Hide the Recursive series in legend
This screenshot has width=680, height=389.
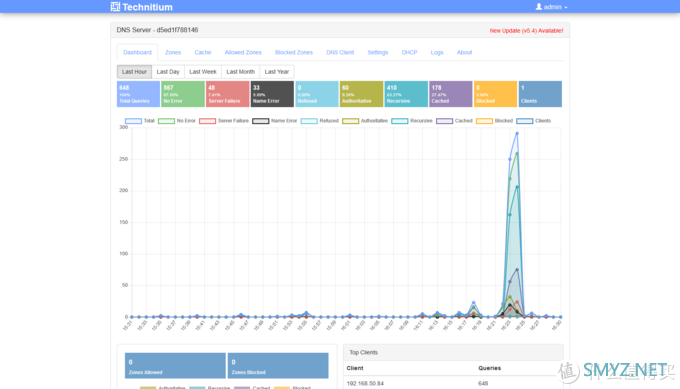pyautogui.click(x=399, y=121)
